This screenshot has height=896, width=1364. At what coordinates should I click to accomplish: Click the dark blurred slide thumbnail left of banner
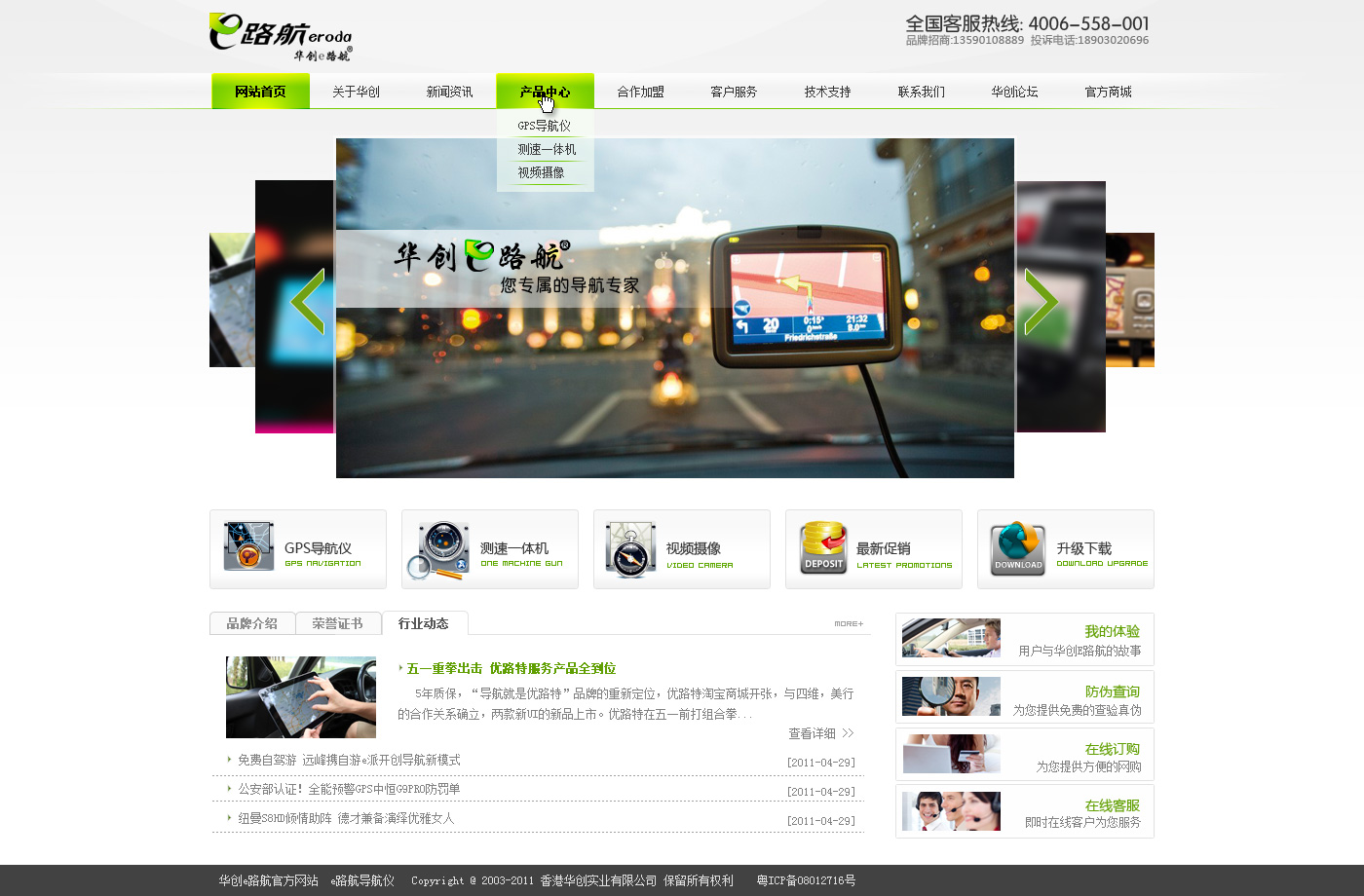pos(294,307)
